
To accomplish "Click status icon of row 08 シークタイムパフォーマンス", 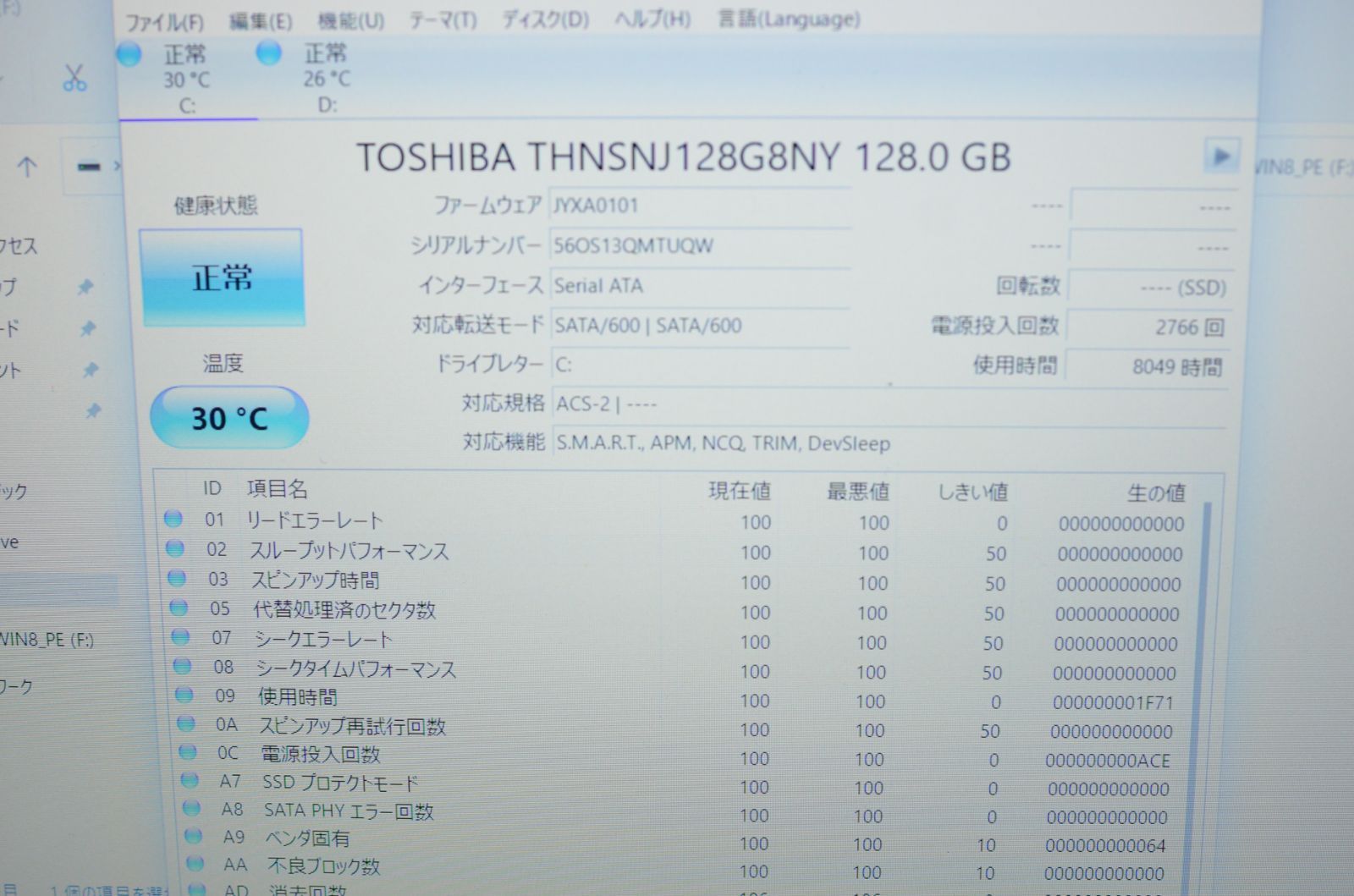I will [x=182, y=666].
